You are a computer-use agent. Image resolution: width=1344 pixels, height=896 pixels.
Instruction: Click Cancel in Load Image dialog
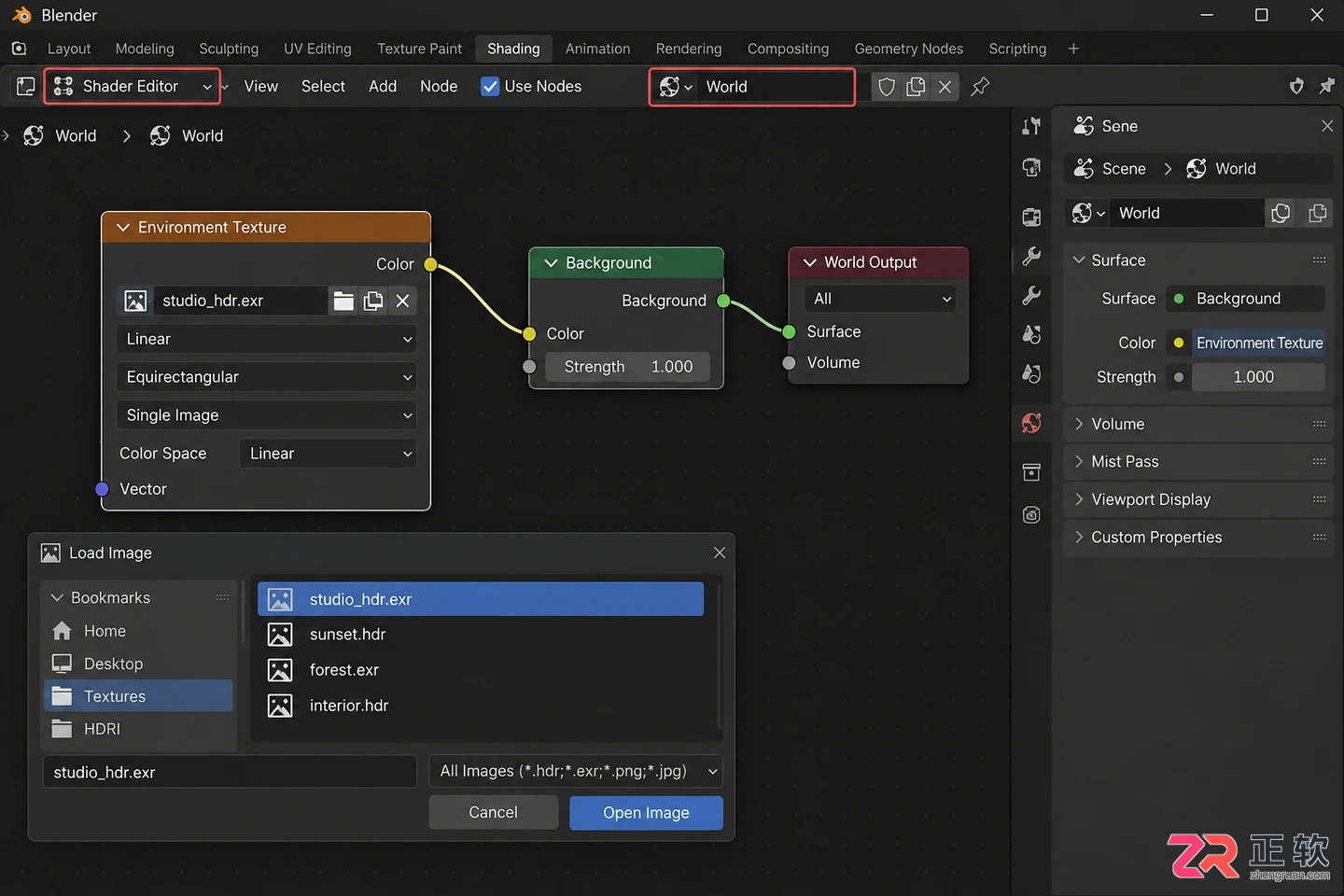[x=494, y=813]
